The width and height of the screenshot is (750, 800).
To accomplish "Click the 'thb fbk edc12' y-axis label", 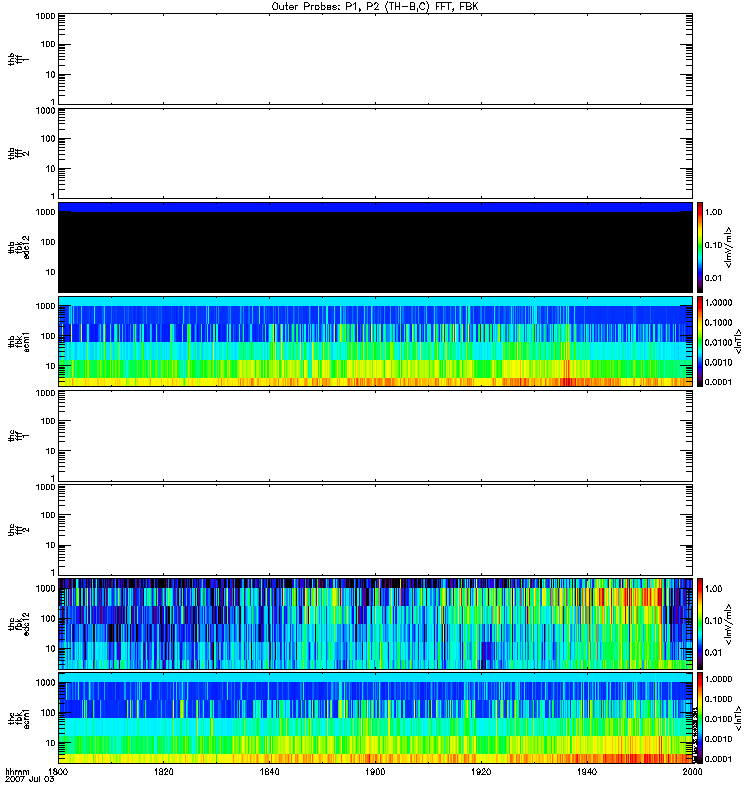I will click(x=18, y=247).
